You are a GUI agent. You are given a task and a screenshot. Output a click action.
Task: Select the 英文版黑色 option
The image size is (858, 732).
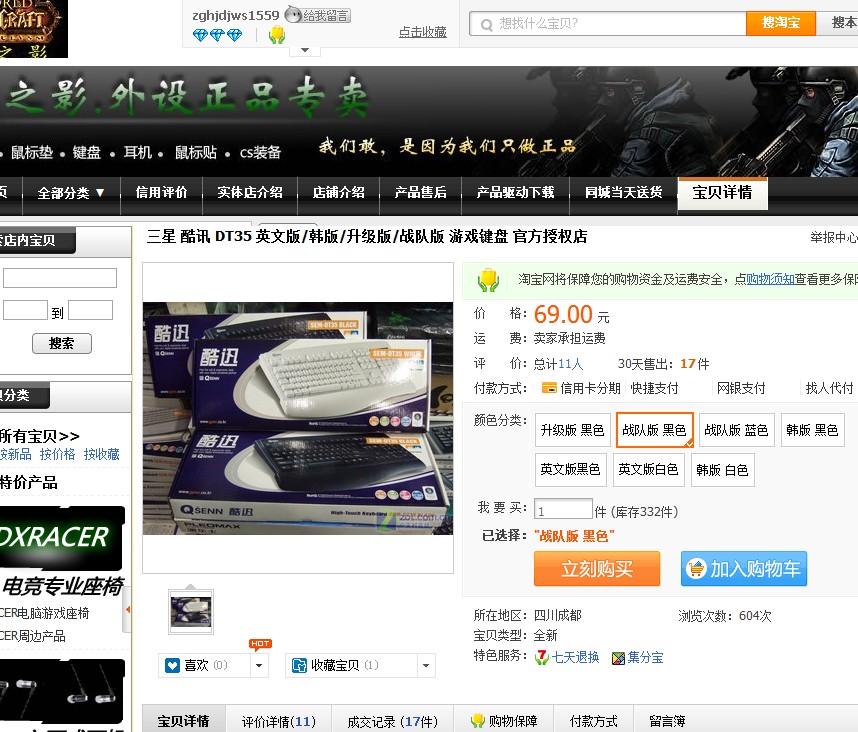571,469
